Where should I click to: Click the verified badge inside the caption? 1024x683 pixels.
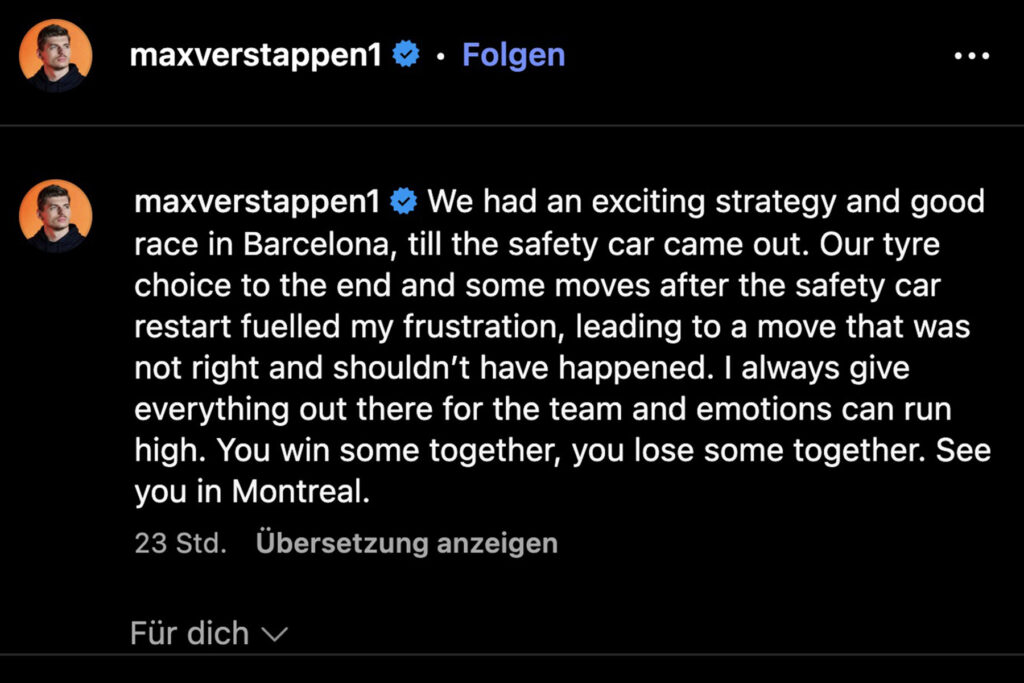click(401, 200)
